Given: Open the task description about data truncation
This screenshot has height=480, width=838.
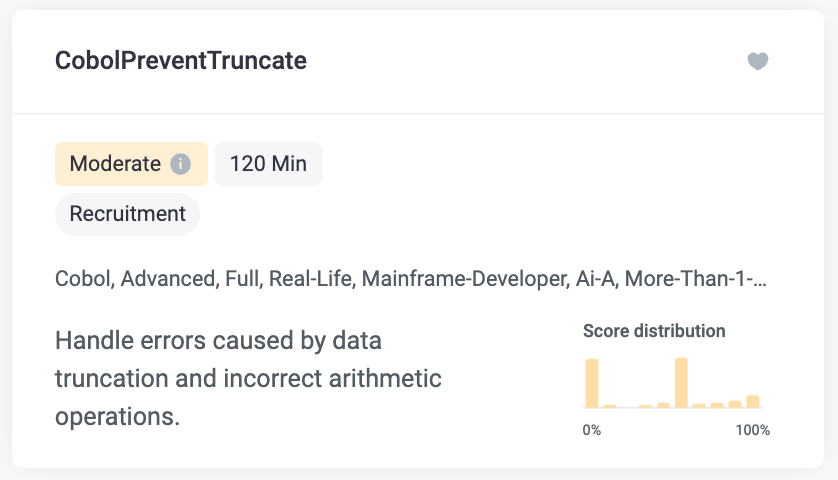Looking at the screenshot, I should [x=248, y=378].
